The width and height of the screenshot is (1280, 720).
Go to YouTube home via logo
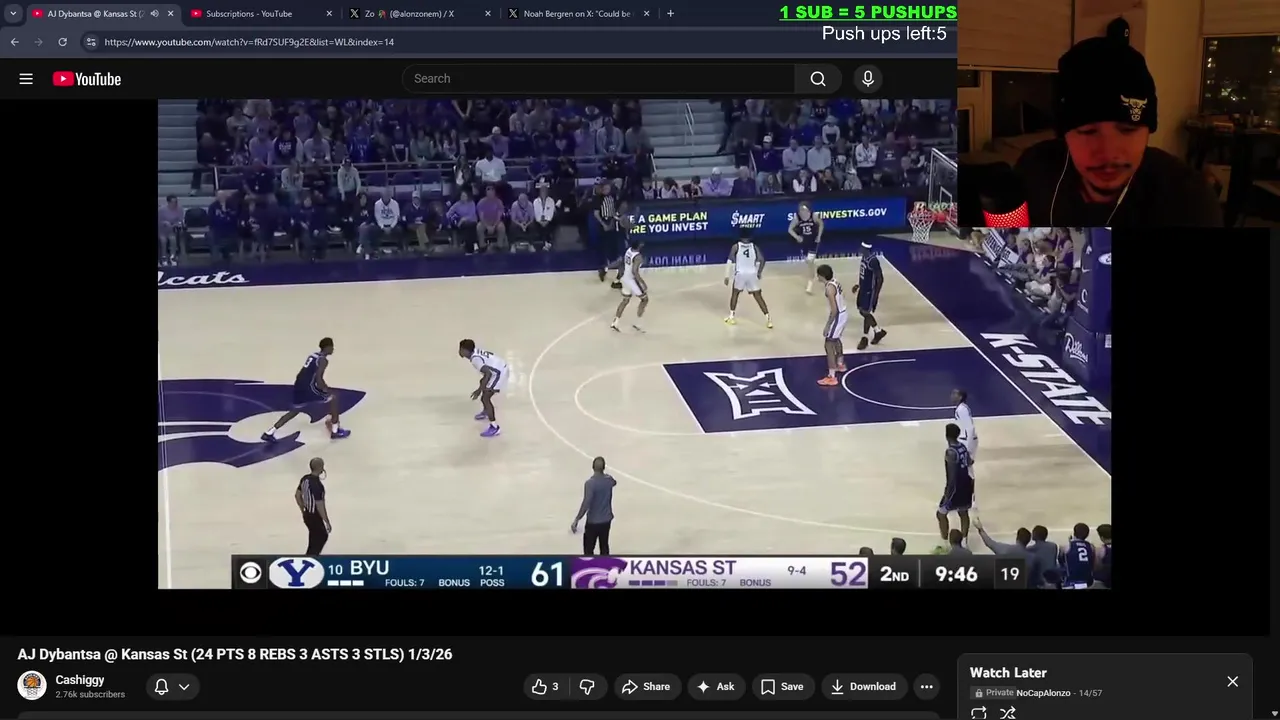tap(87, 79)
